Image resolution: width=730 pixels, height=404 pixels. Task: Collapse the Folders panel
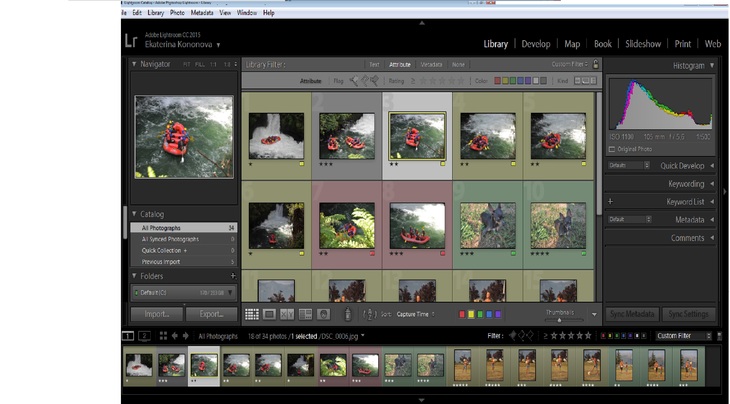(x=134, y=276)
